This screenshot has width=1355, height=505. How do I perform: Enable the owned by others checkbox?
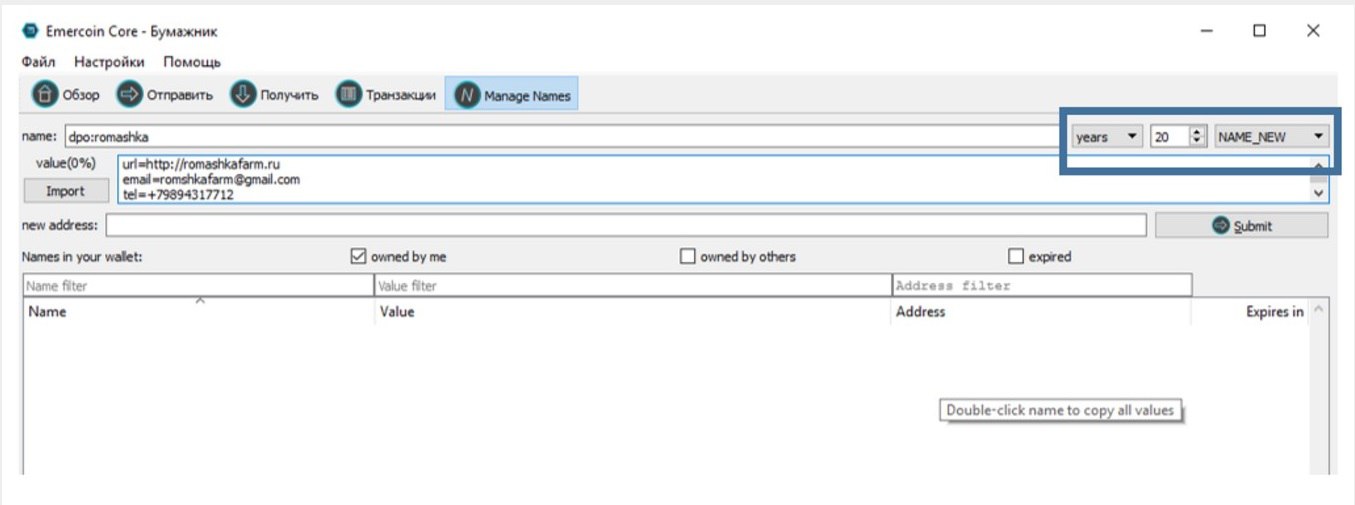click(687, 257)
